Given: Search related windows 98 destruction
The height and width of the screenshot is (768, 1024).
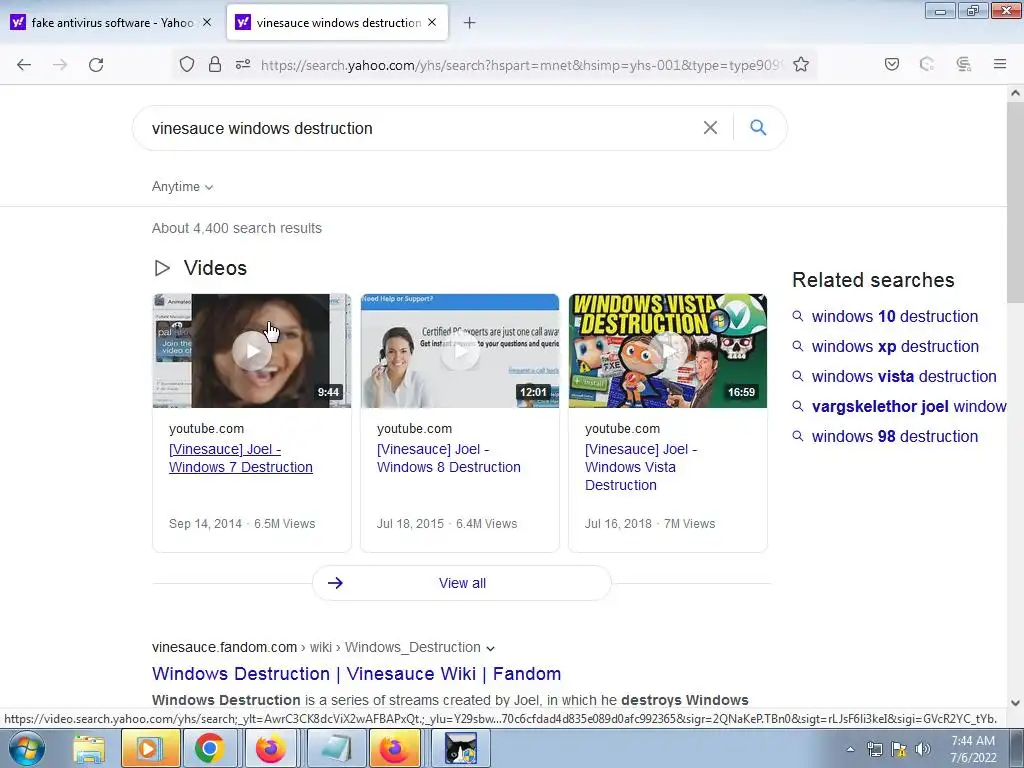Looking at the screenshot, I should click(x=895, y=436).
